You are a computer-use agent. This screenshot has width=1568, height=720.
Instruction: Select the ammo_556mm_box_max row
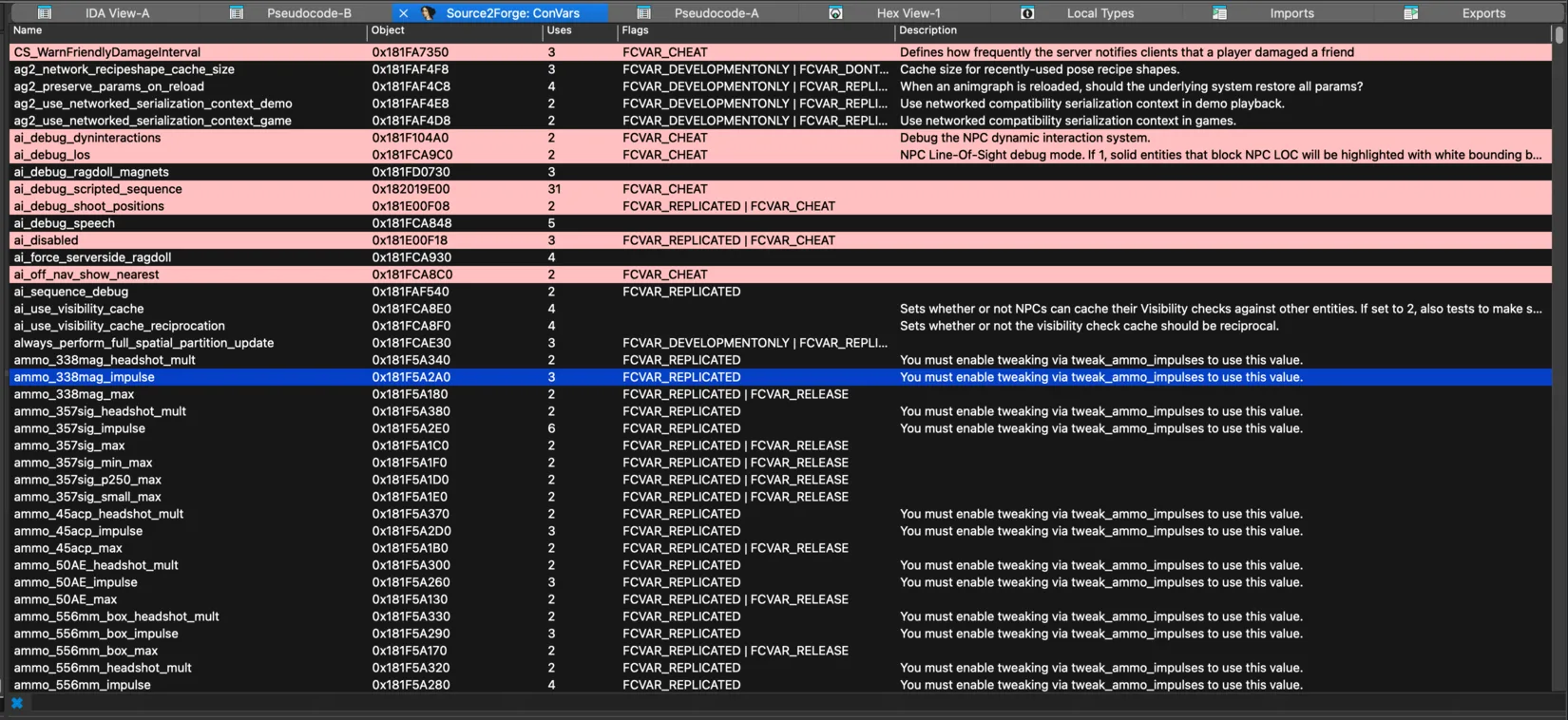click(x=780, y=651)
